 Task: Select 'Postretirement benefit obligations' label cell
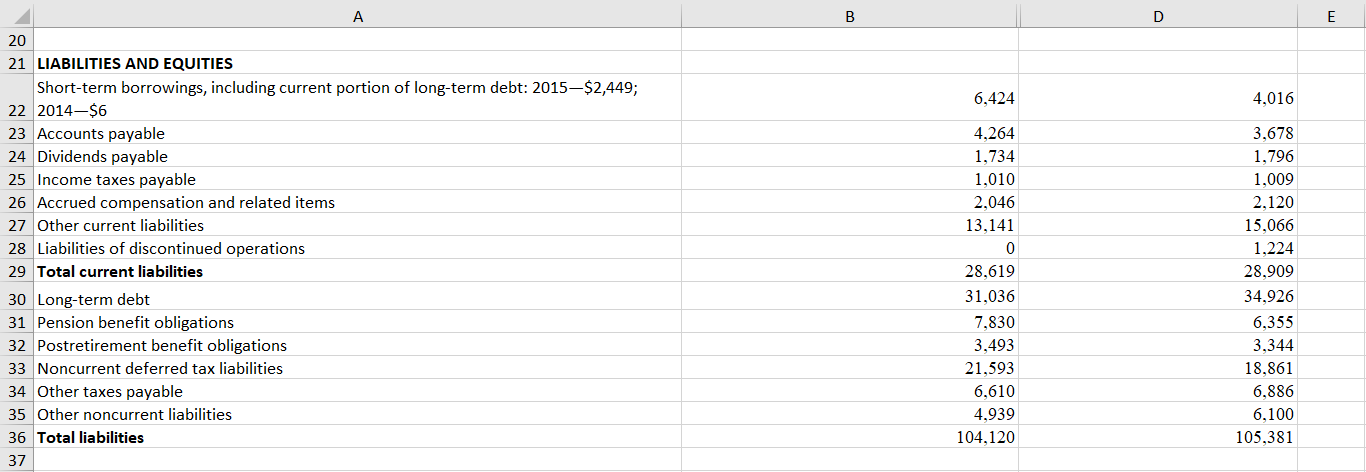pos(358,345)
